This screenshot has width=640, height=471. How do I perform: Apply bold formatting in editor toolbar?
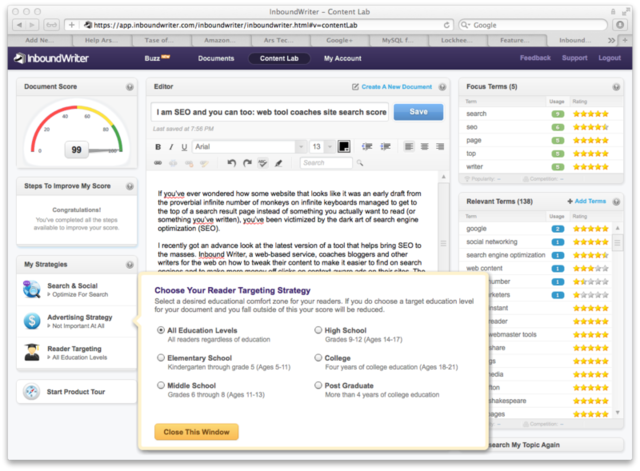[158, 147]
